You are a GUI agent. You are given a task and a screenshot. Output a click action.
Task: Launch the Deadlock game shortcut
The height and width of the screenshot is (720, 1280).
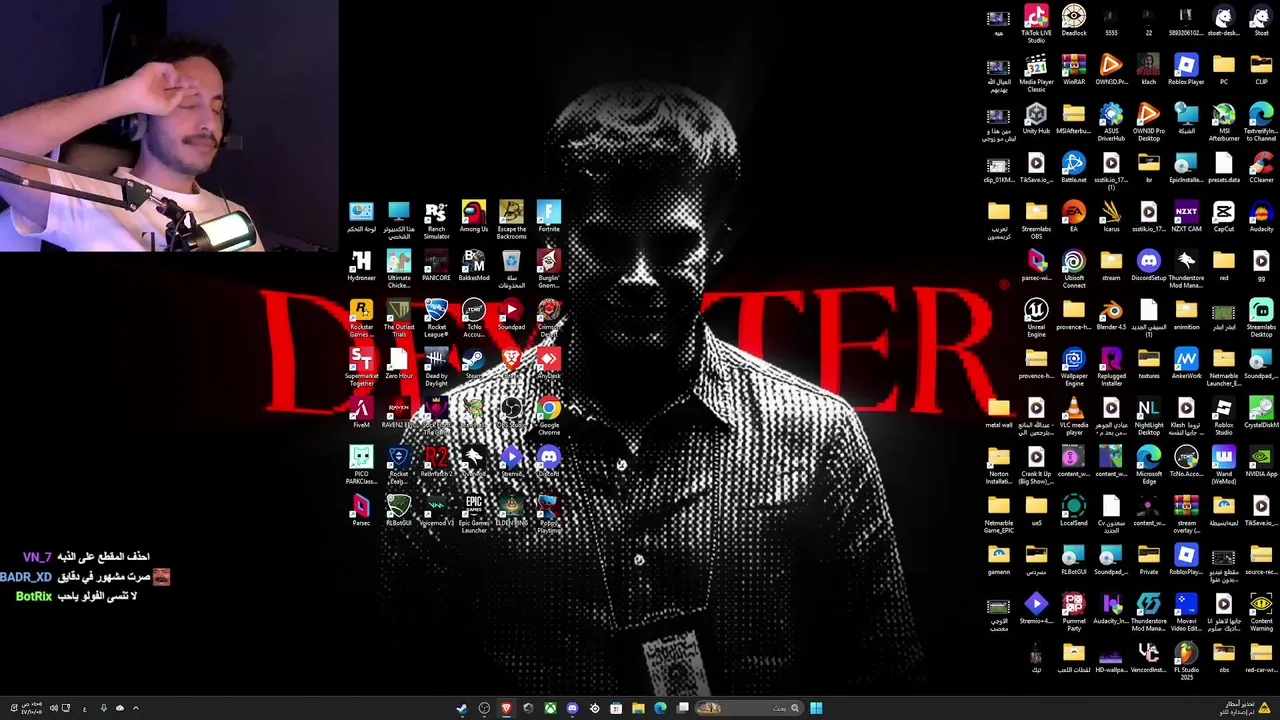(x=1074, y=21)
